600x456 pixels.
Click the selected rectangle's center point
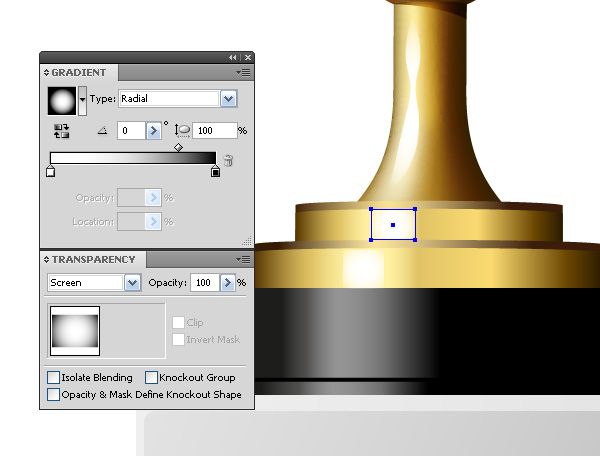point(393,225)
